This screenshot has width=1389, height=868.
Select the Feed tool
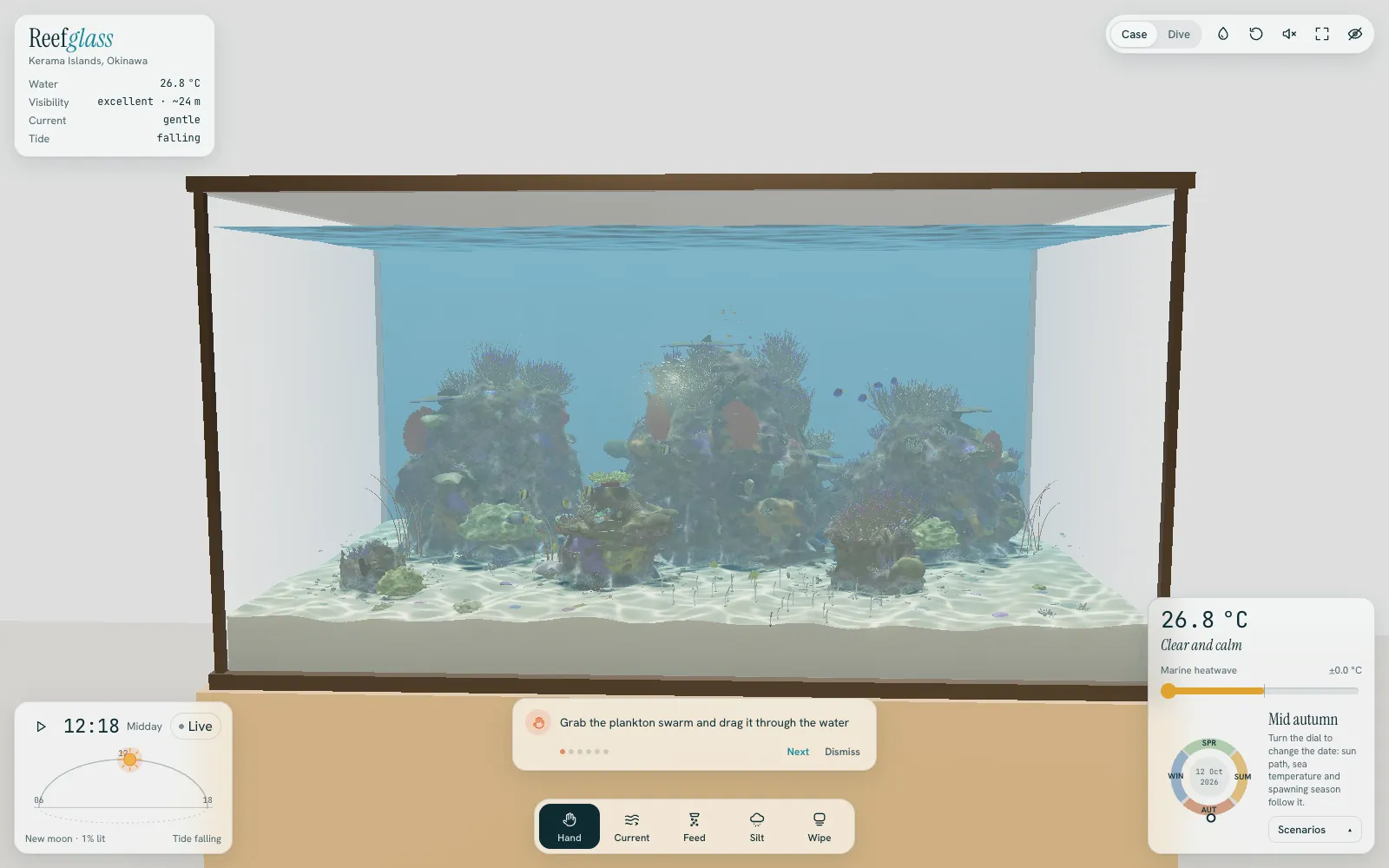[x=694, y=826]
